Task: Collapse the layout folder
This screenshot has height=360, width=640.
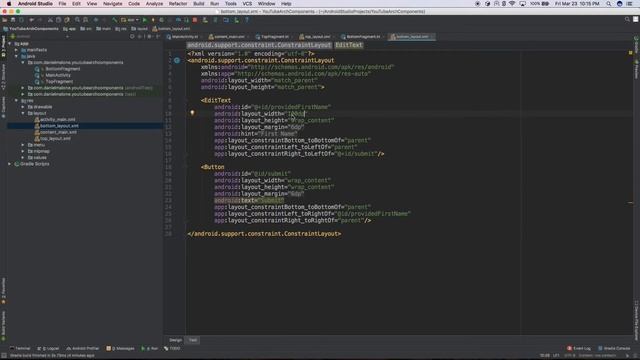Action: pyautogui.click(x=23, y=113)
